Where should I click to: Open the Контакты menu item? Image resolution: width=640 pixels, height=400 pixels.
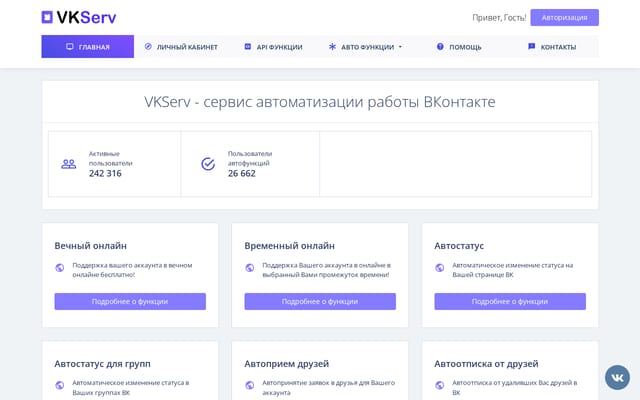552,47
